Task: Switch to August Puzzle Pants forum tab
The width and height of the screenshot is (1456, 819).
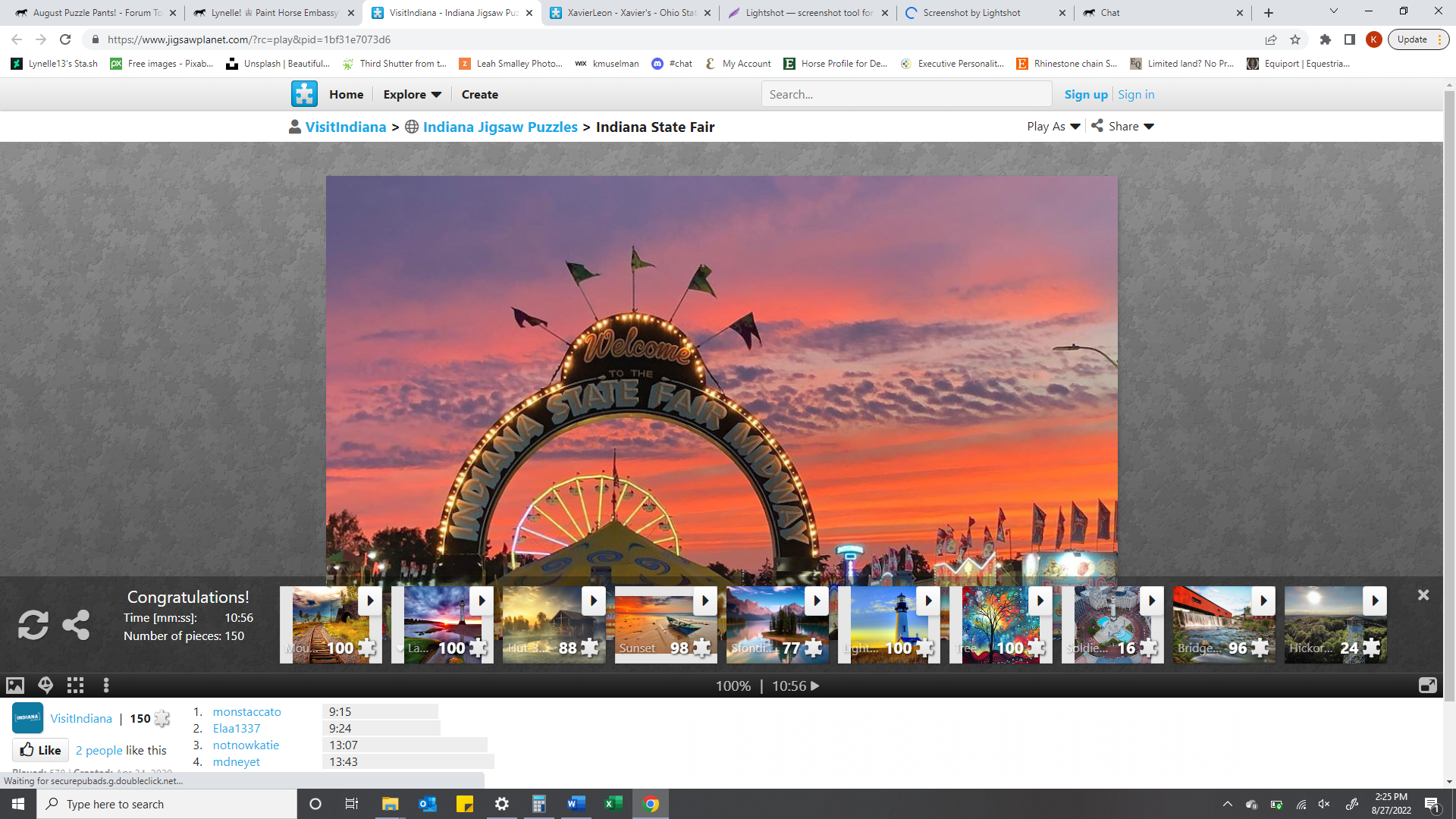Action: point(96,13)
